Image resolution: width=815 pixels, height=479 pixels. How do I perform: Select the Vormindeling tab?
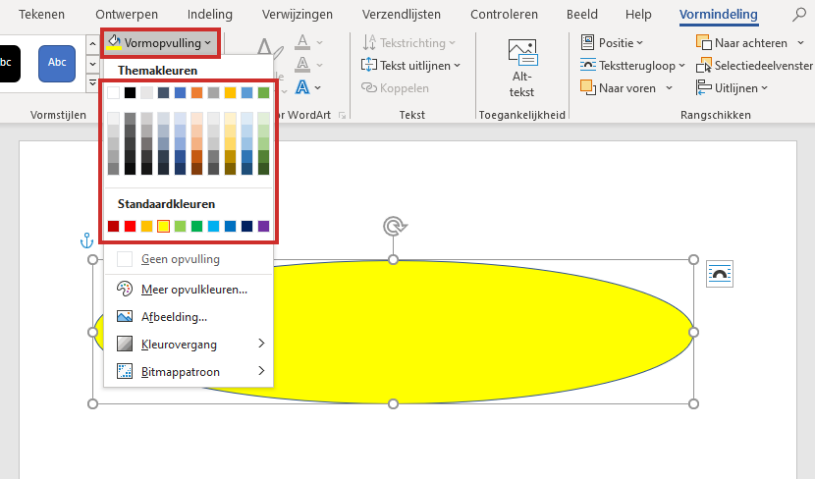[718, 15]
